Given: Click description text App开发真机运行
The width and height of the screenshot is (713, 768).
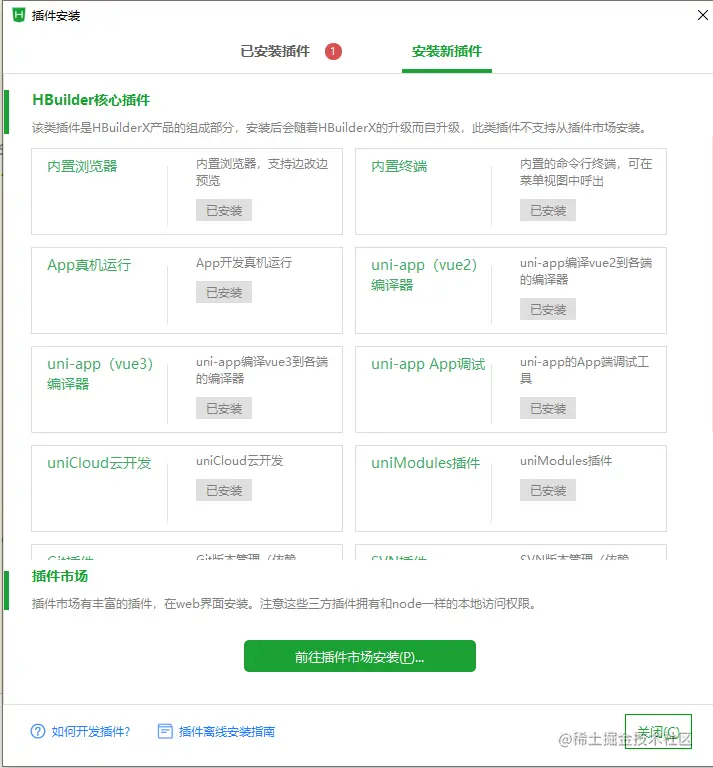Looking at the screenshot, I should (x=244, y=263).
